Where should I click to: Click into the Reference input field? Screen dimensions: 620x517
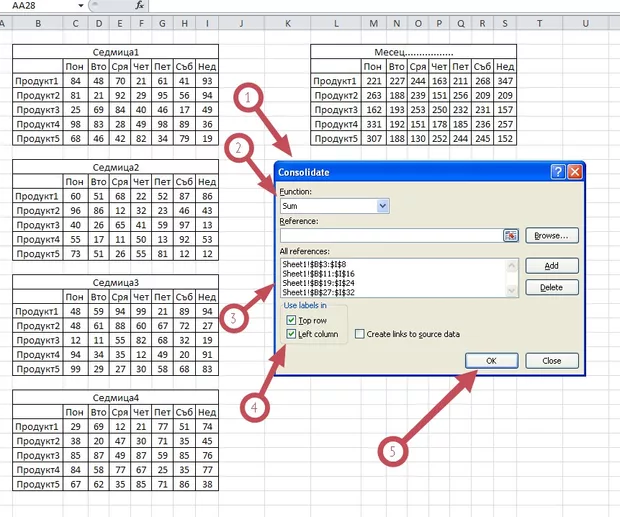tap(390, 236)
